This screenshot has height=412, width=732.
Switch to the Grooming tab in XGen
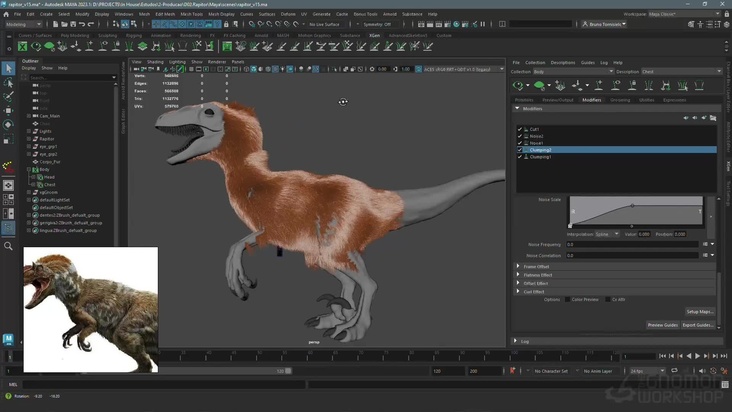pyautogui.click(x=620, y=100)
